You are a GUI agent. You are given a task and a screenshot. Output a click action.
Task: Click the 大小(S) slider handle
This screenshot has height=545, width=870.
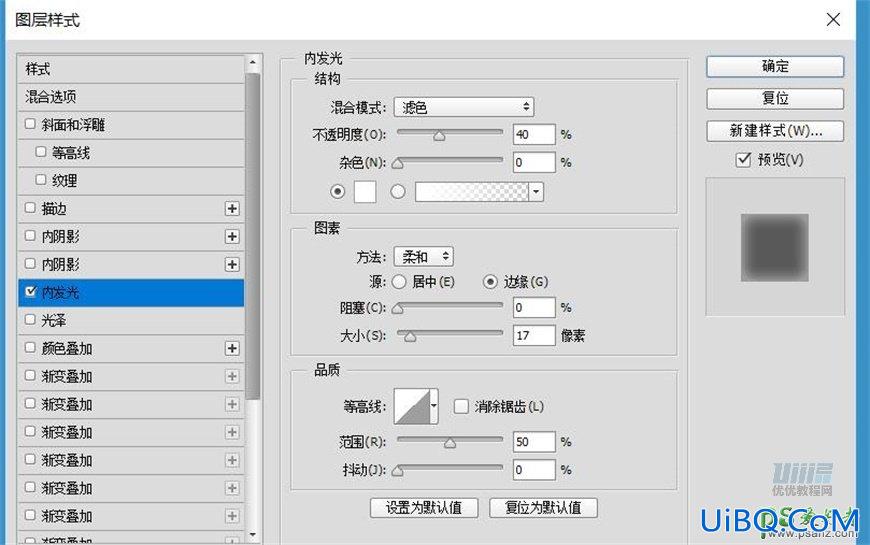410,337
